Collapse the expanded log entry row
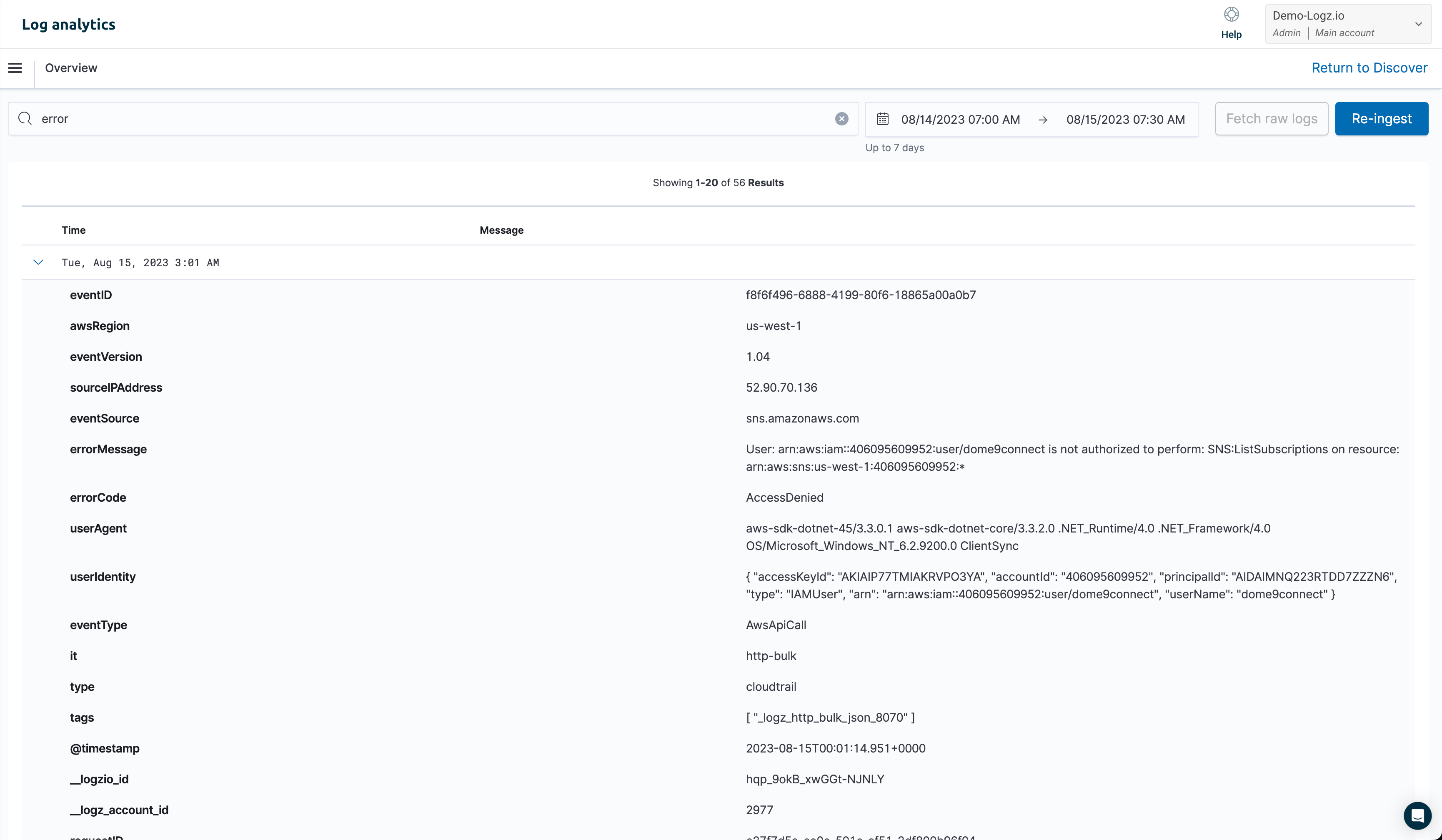Image resolution: width=1442 pixels, height=840 pixels. click(x=37, y=262)
